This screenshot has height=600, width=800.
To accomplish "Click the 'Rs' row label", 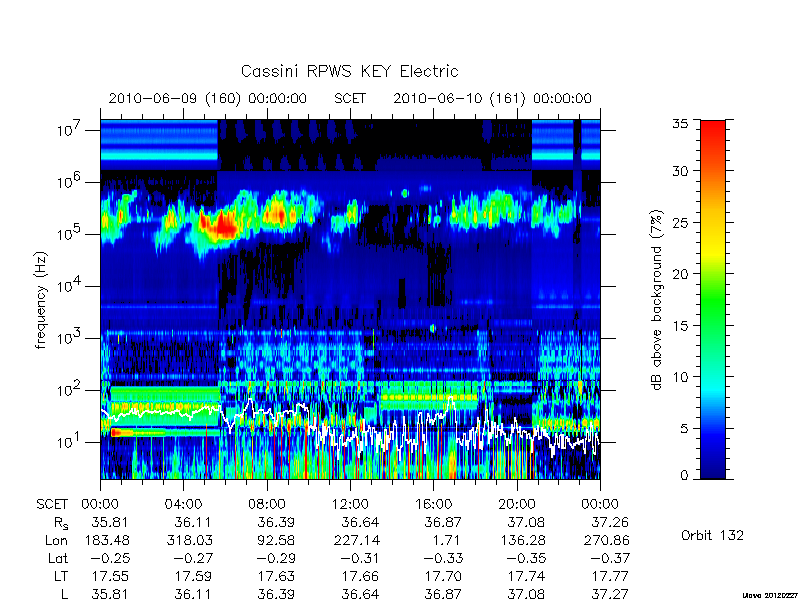I will click(x=60, y=523).
